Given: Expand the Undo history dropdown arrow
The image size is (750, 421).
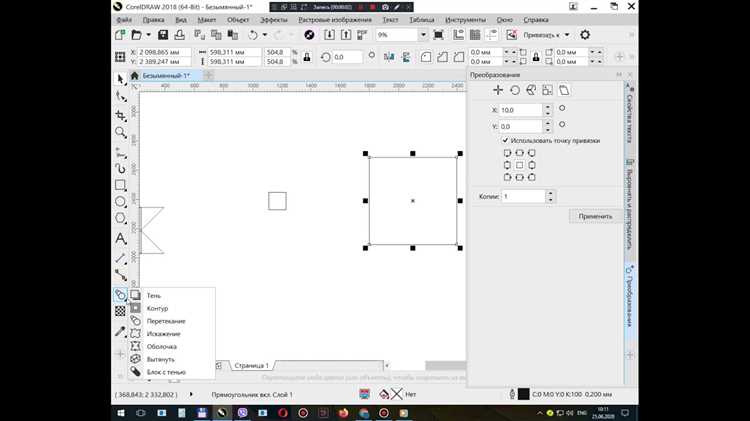Looking at the screenshot, I should 265,35.
